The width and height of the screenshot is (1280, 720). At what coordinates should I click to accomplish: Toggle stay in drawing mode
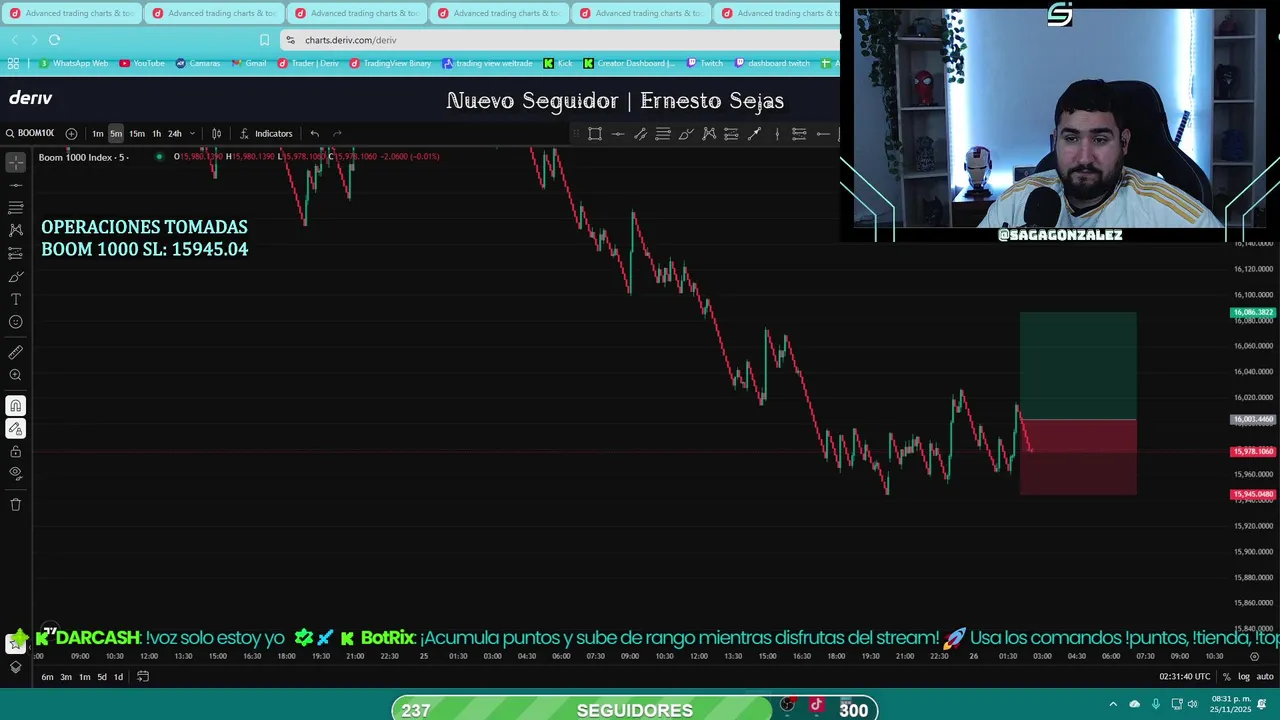16,429
